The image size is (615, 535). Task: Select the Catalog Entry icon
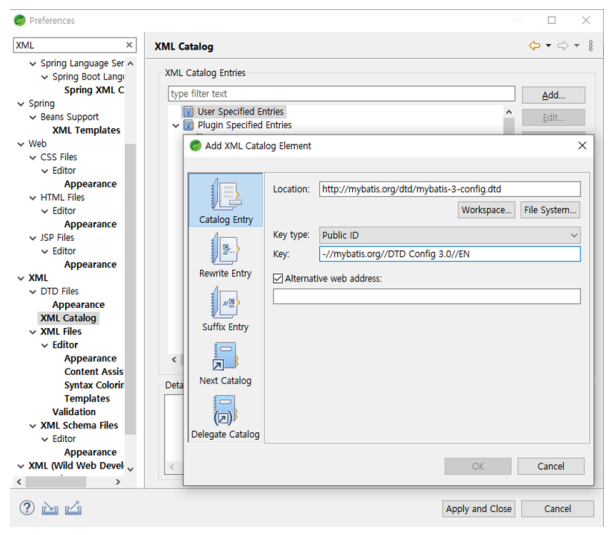(225, 194)
